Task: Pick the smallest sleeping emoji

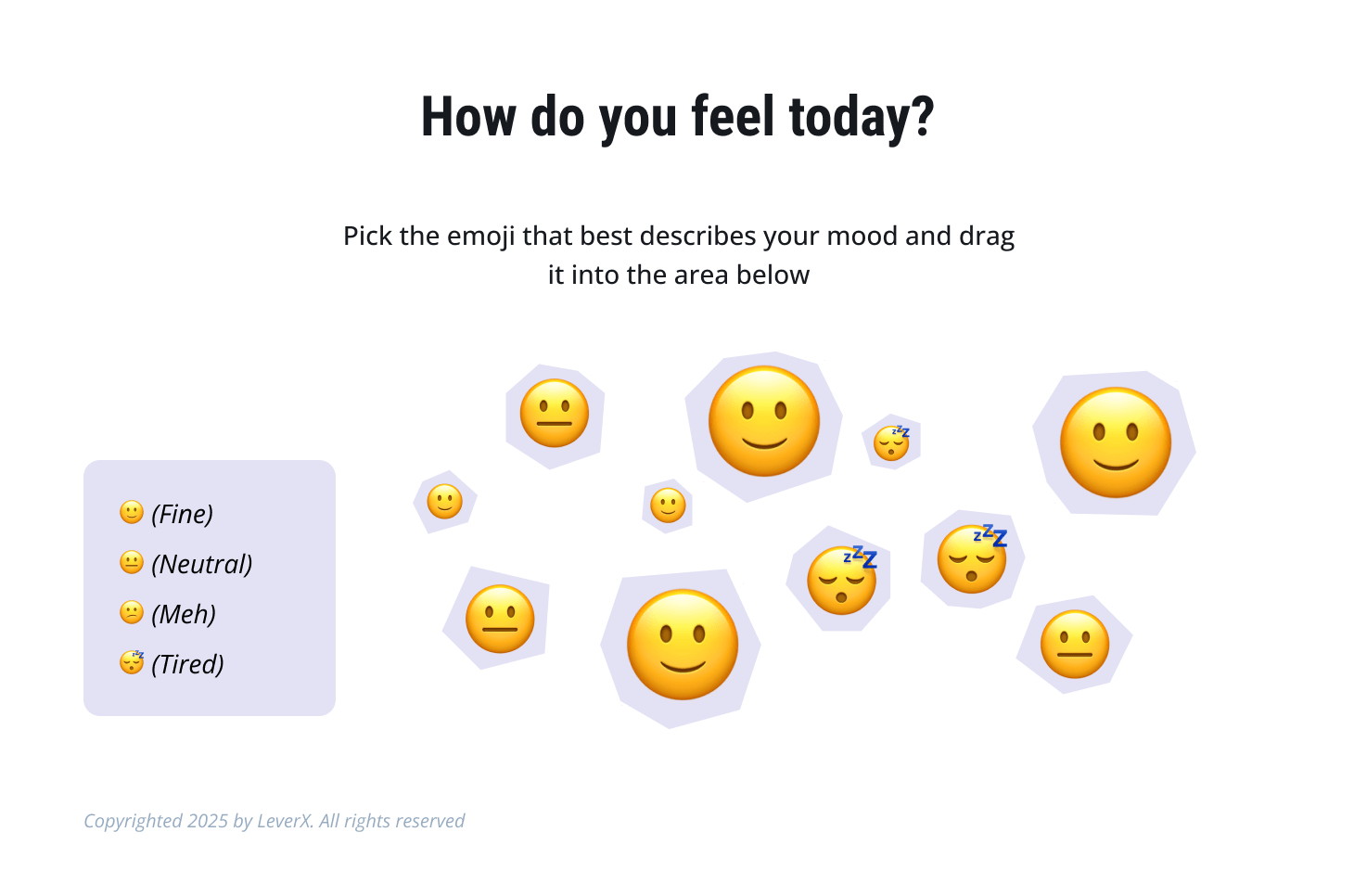Action: [x=892, y=443]
